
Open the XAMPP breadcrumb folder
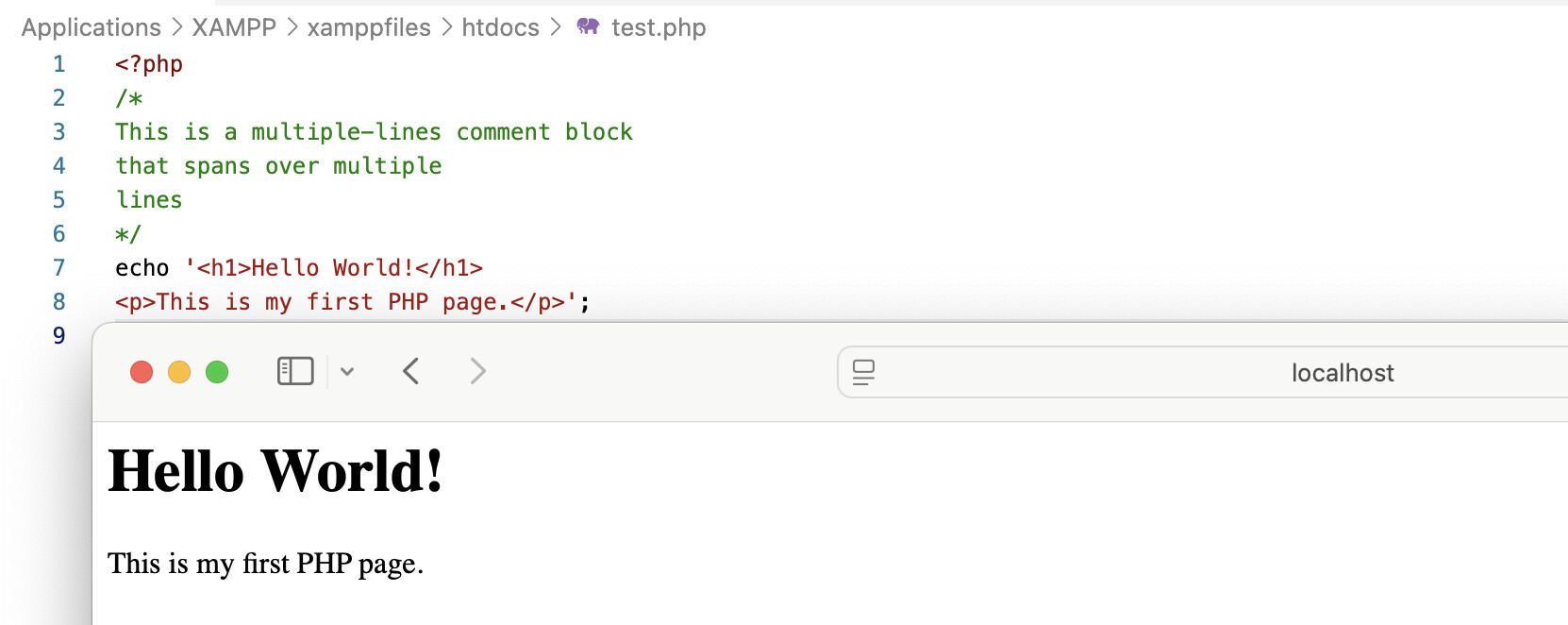(234, 27)
